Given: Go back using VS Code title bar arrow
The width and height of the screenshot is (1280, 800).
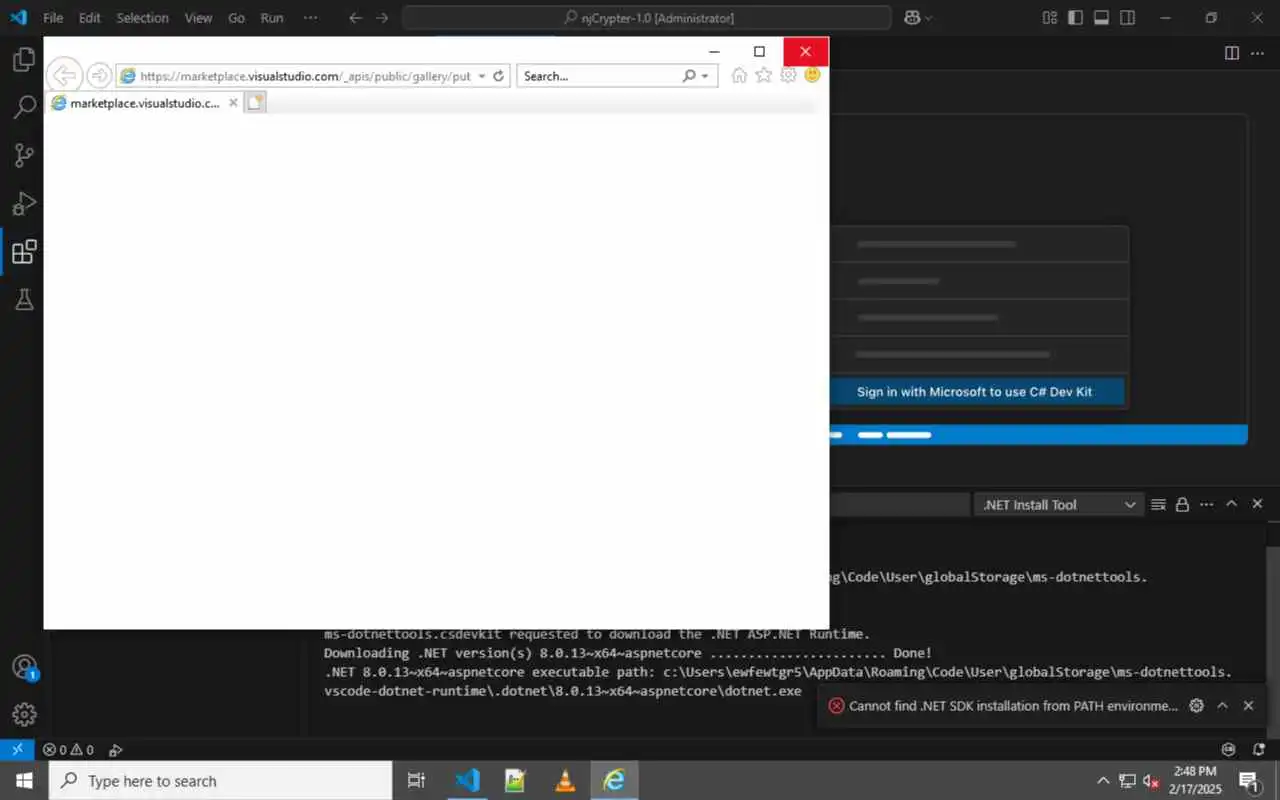Looking at the screenshot, I should (x=355, y=18).
